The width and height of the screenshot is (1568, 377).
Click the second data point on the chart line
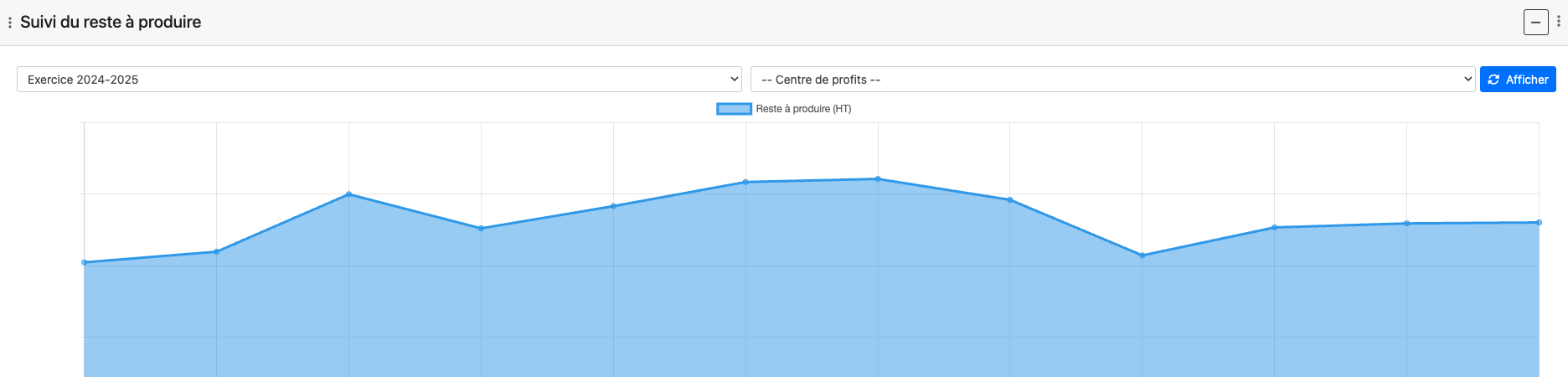(217, 251)
